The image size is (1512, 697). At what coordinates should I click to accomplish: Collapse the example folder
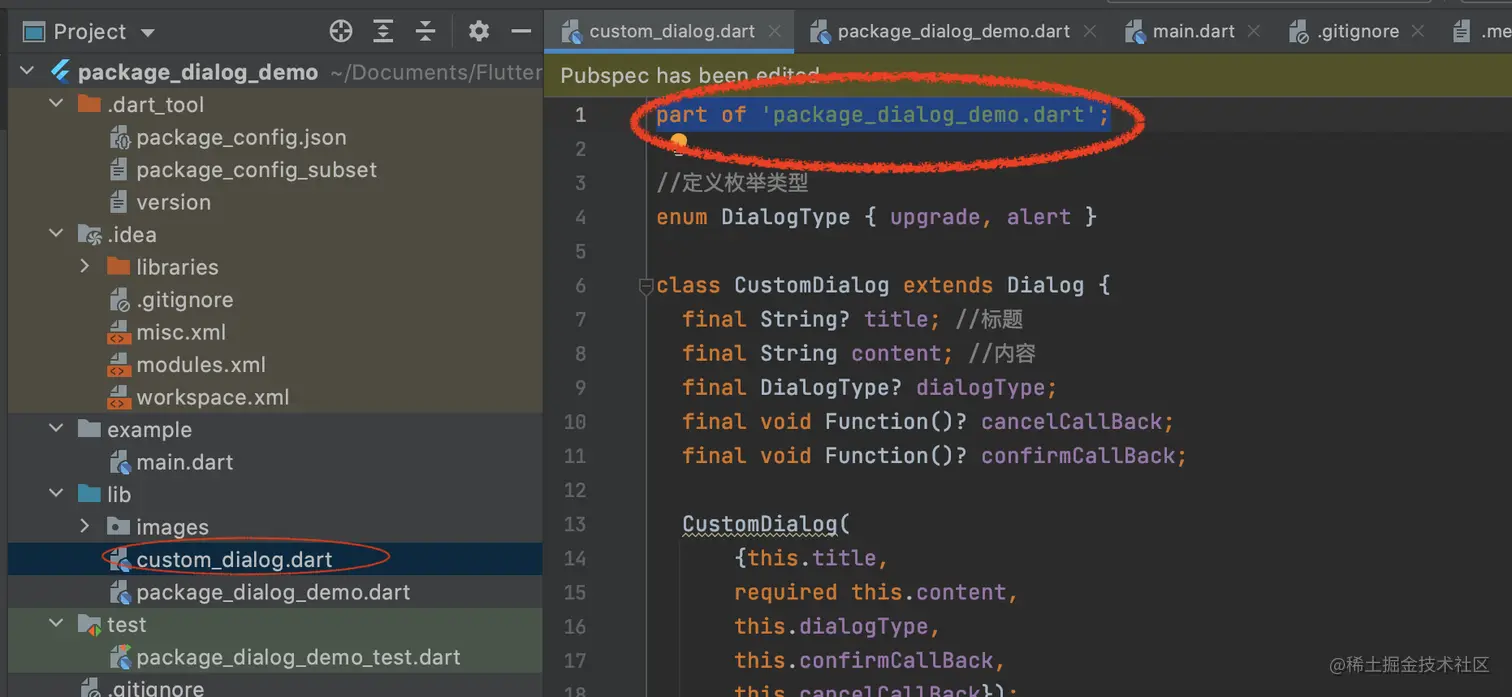click(x=57, y=429)
